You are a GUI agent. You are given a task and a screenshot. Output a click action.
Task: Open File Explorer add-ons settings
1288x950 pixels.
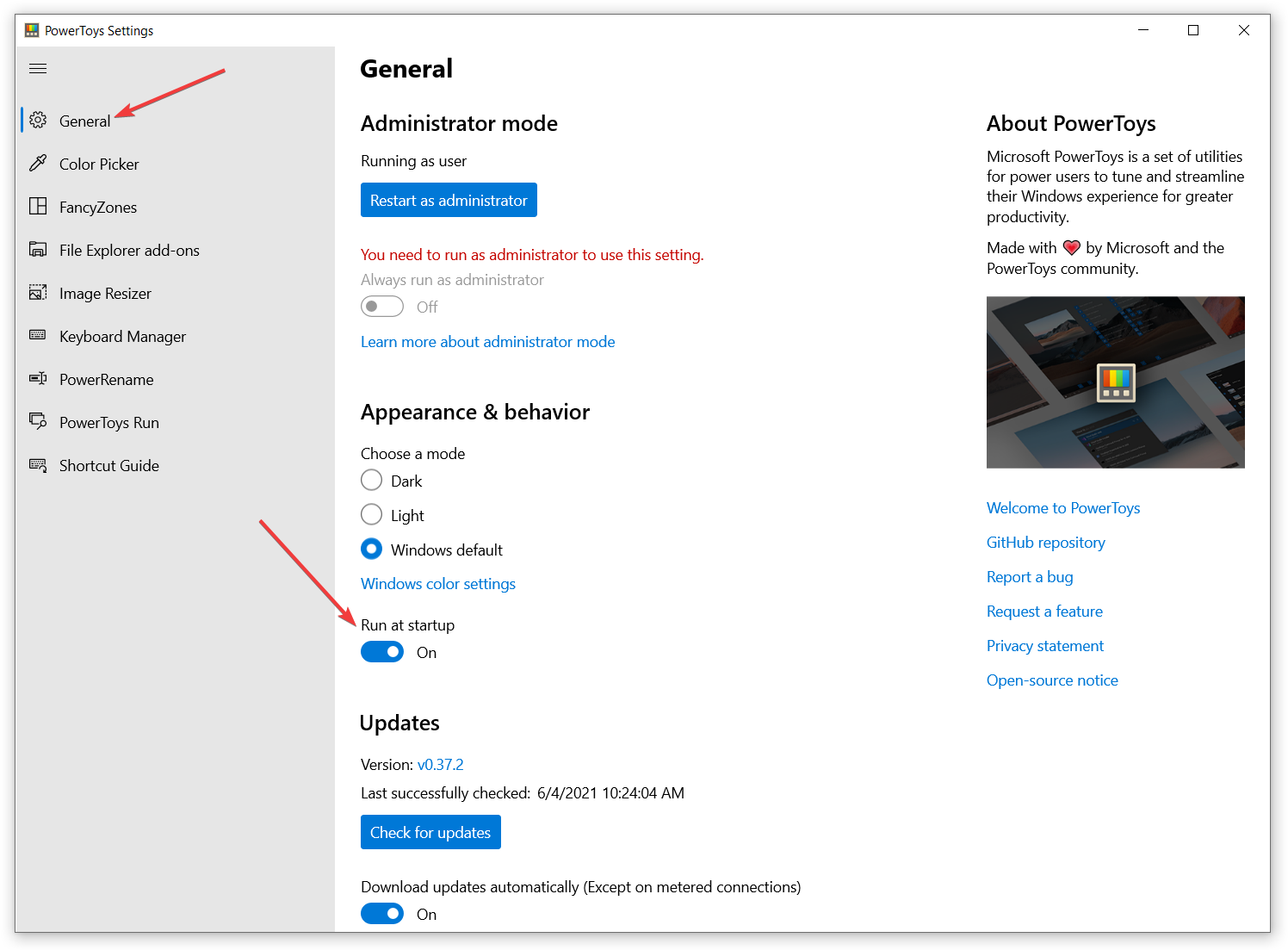pos(176,250)
